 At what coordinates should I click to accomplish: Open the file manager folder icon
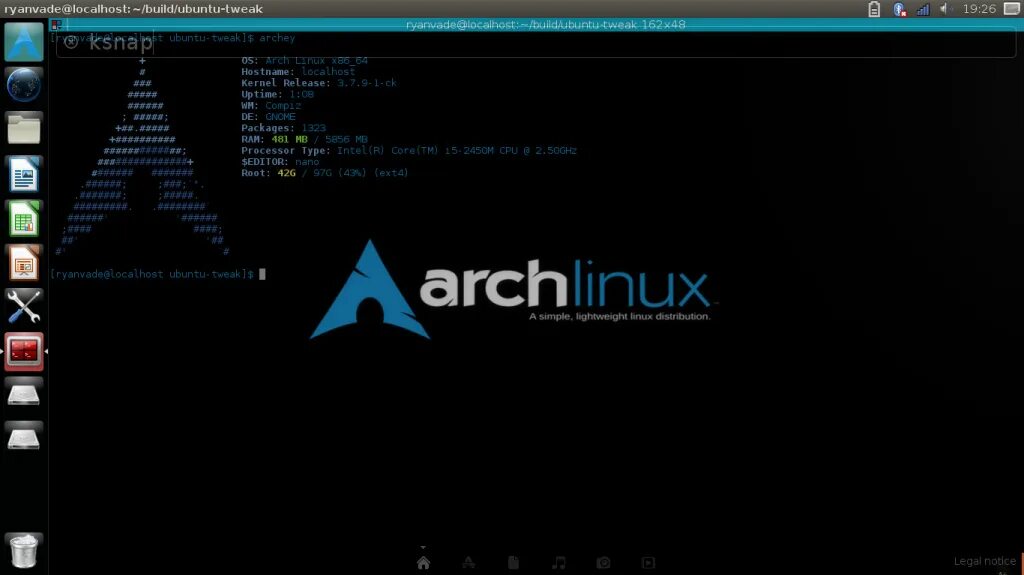point(24,129)
